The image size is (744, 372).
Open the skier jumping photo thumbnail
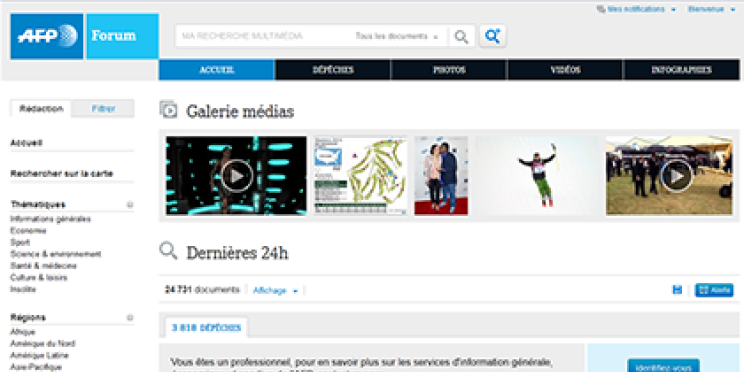(537, 176)
